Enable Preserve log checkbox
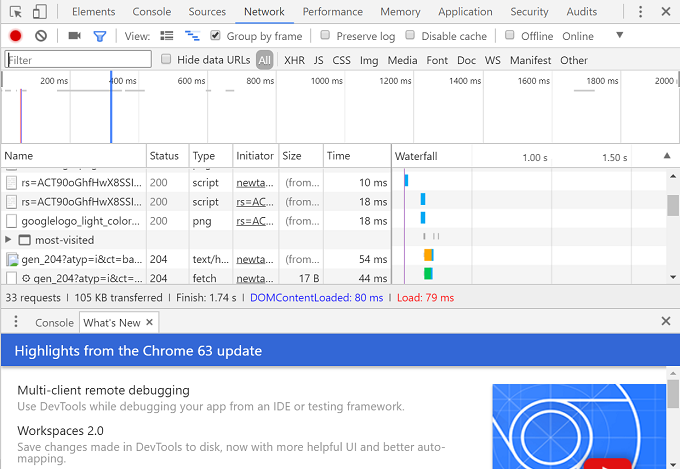 tap(325, 35)
